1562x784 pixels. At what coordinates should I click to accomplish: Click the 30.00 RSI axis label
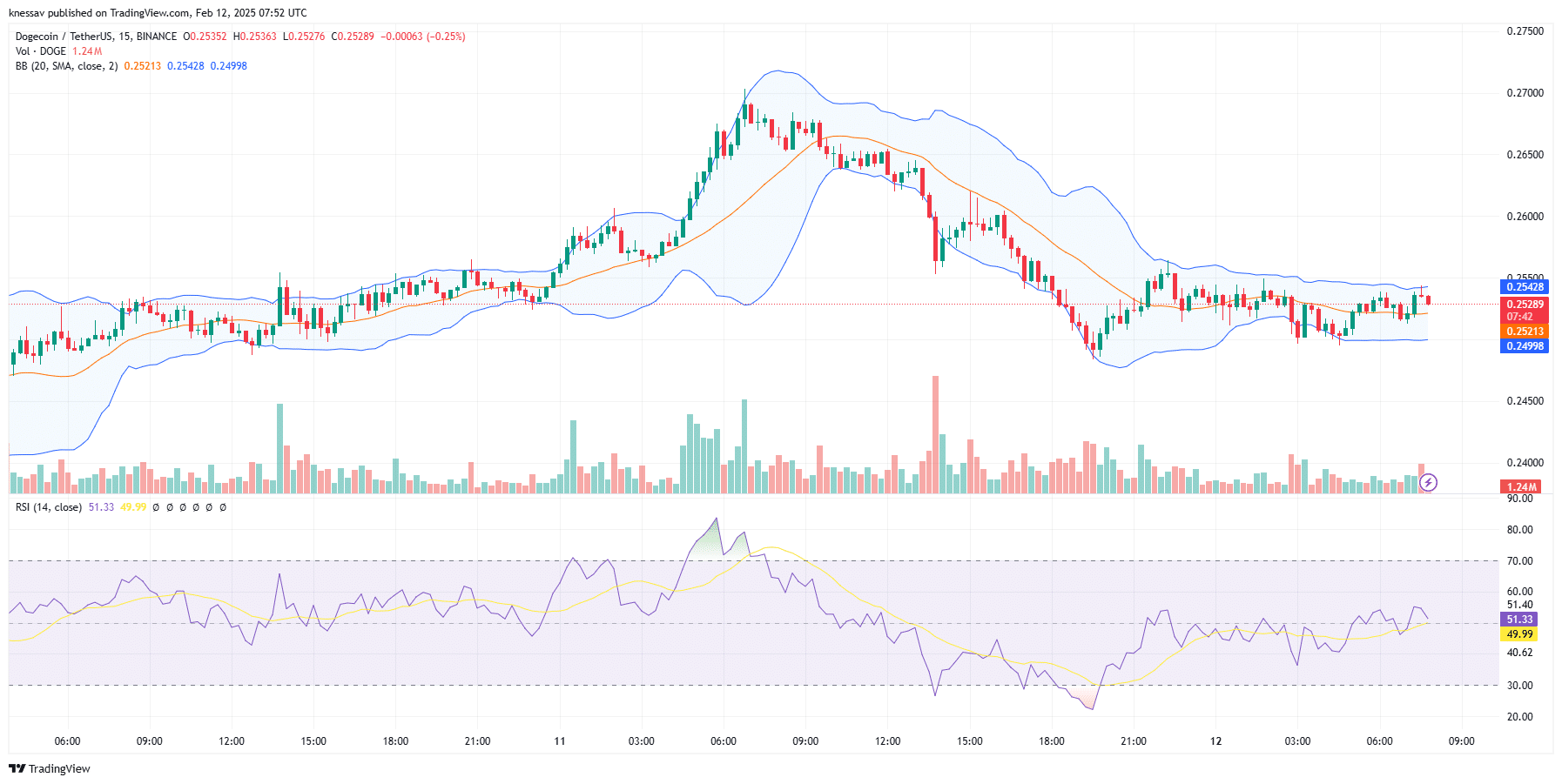click(1520, 686)
